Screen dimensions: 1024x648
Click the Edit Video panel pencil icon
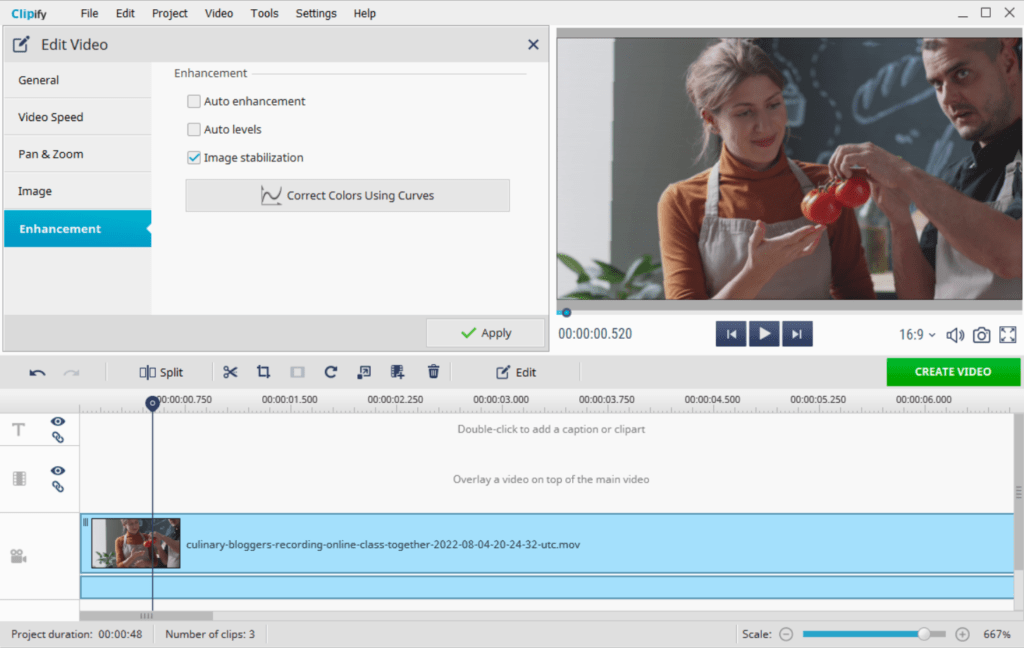click(x=21, y=44)
